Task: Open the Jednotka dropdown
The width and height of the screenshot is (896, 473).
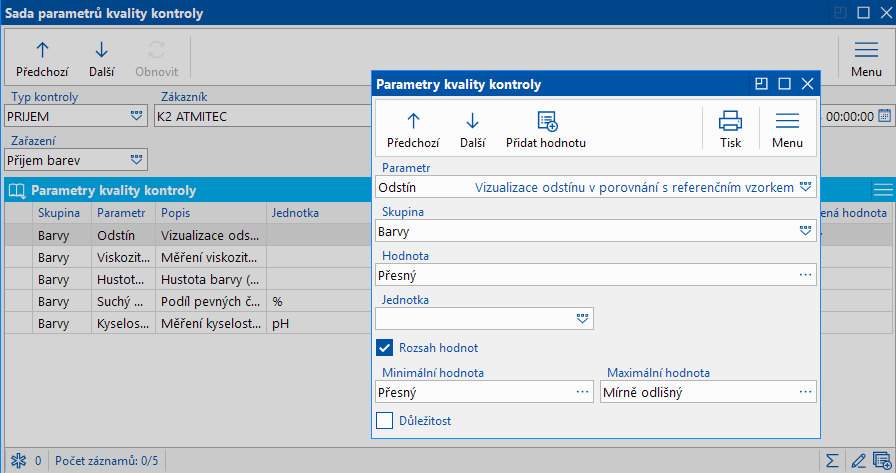Action: [x=583, y=318]
